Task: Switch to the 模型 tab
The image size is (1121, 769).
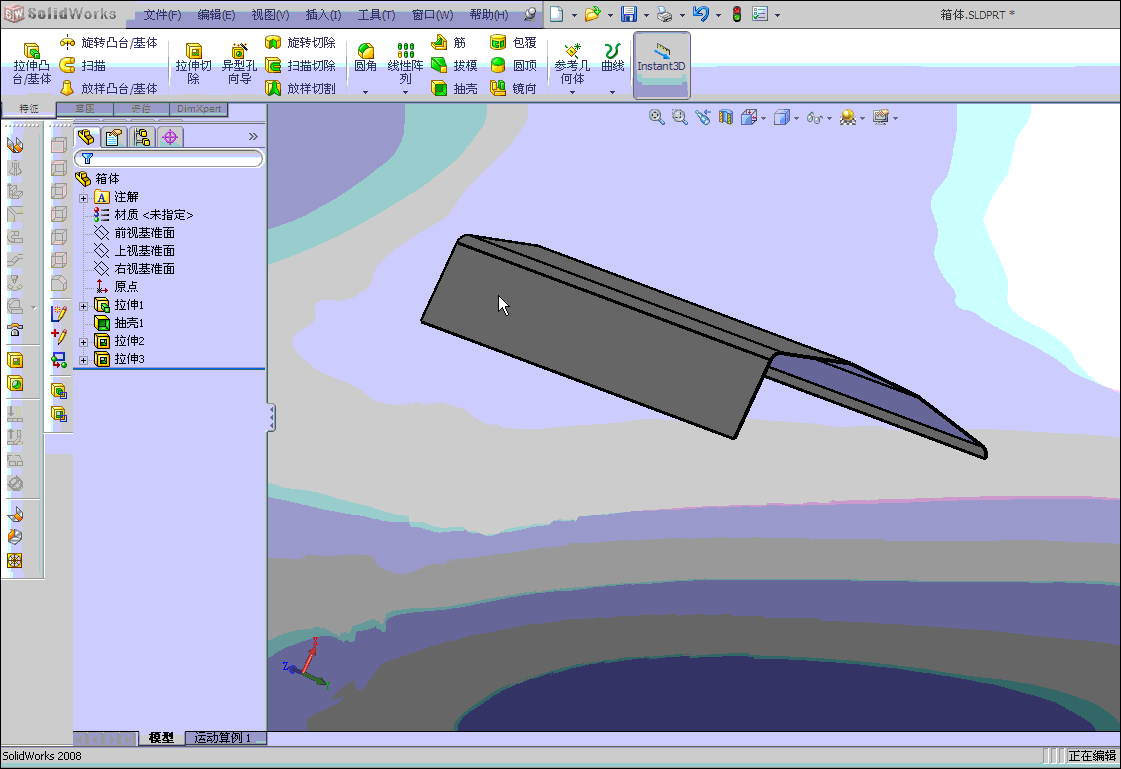Action: (162, 738)
